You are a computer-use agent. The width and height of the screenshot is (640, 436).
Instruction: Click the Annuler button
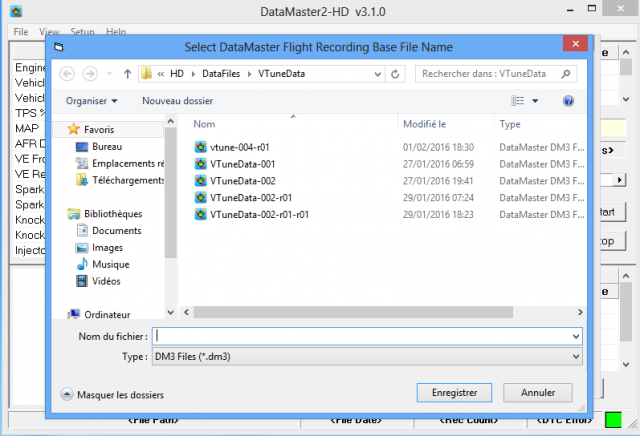click(538, 393)
